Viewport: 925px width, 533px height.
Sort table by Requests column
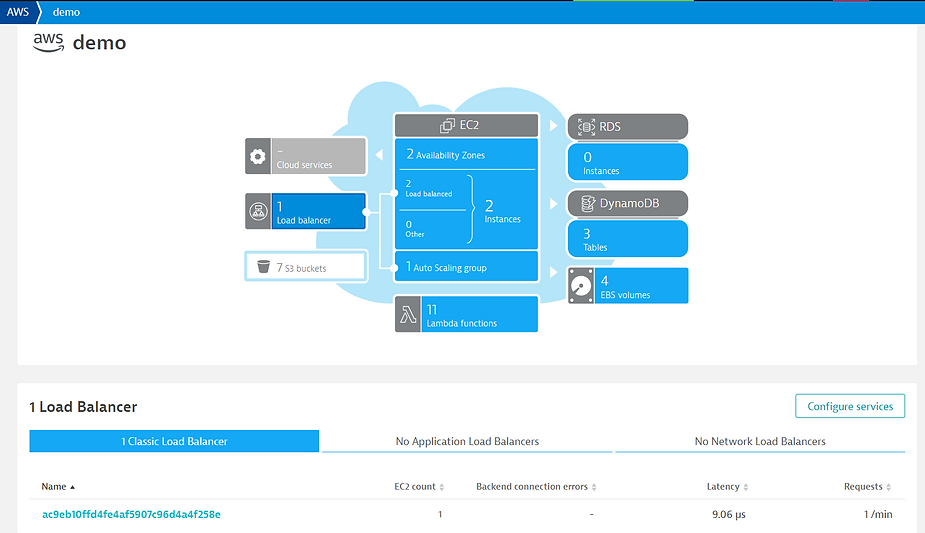point(867,486)
